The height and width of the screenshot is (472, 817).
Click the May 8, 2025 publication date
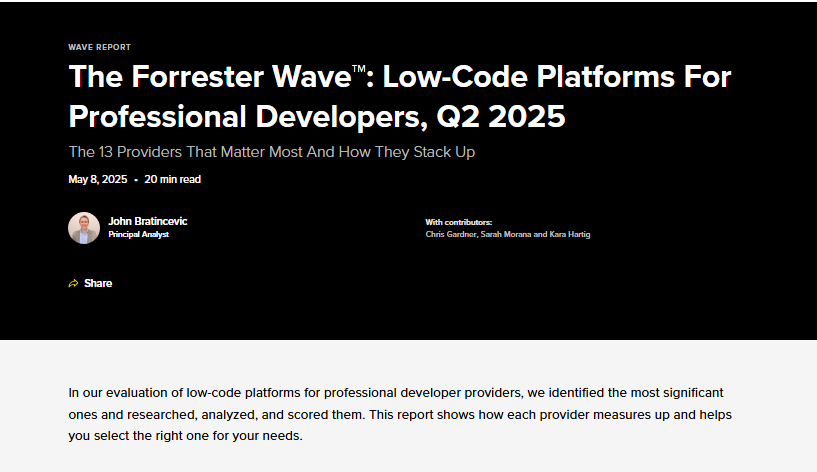(x=97, y=180)
